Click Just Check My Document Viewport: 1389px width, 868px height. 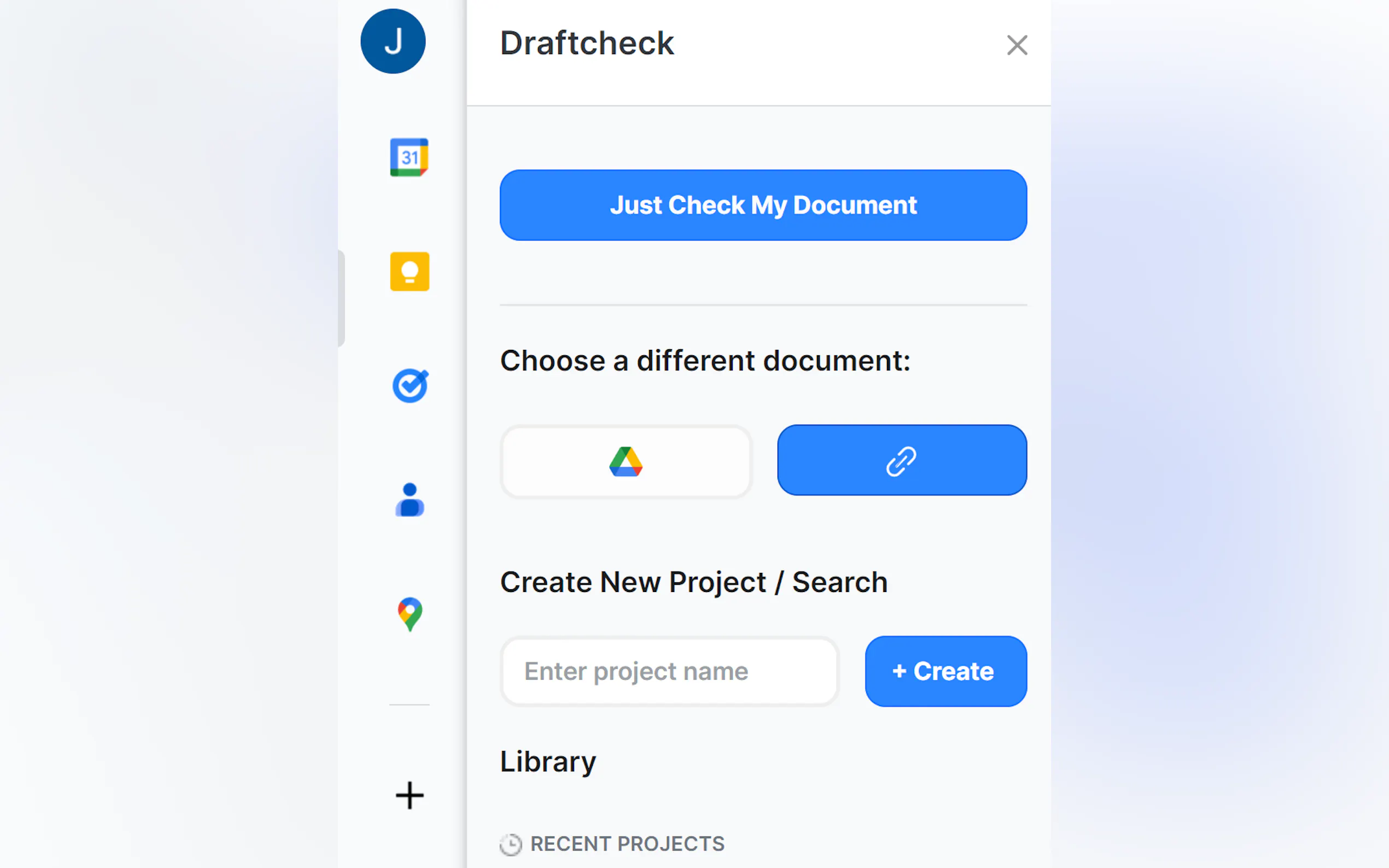click(762, 205)
